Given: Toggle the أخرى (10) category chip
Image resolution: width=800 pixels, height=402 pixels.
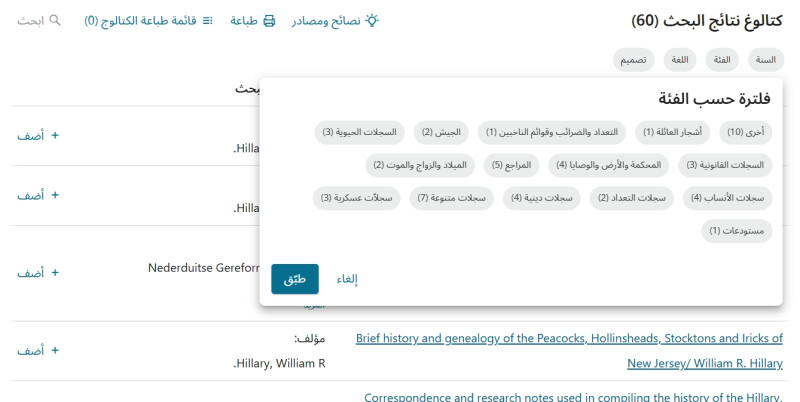Looking at the screenshot, I should (x=745, y=132).
